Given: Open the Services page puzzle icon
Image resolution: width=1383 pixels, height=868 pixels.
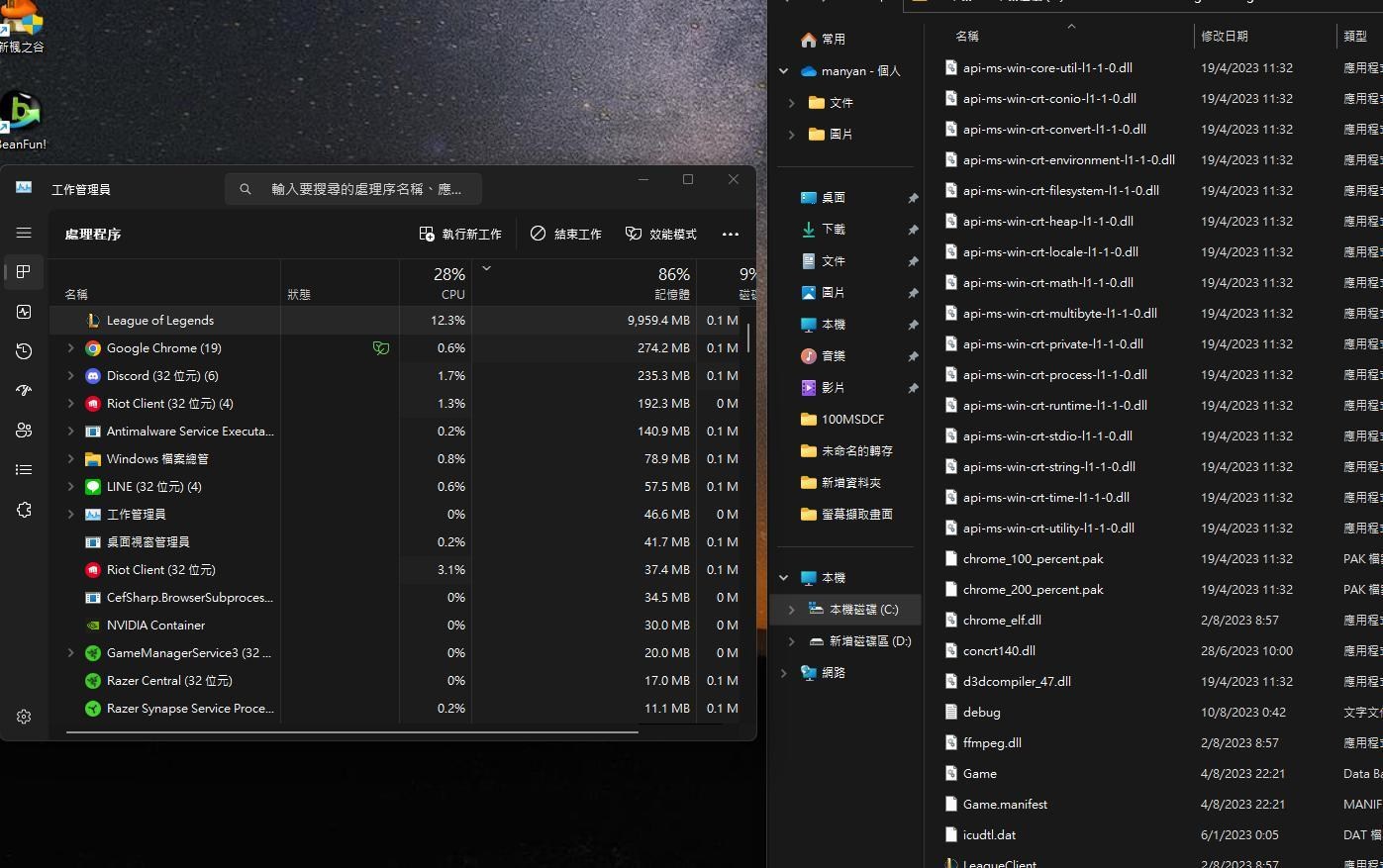Looking at the screenshot, I should click(x=24, y=510).
